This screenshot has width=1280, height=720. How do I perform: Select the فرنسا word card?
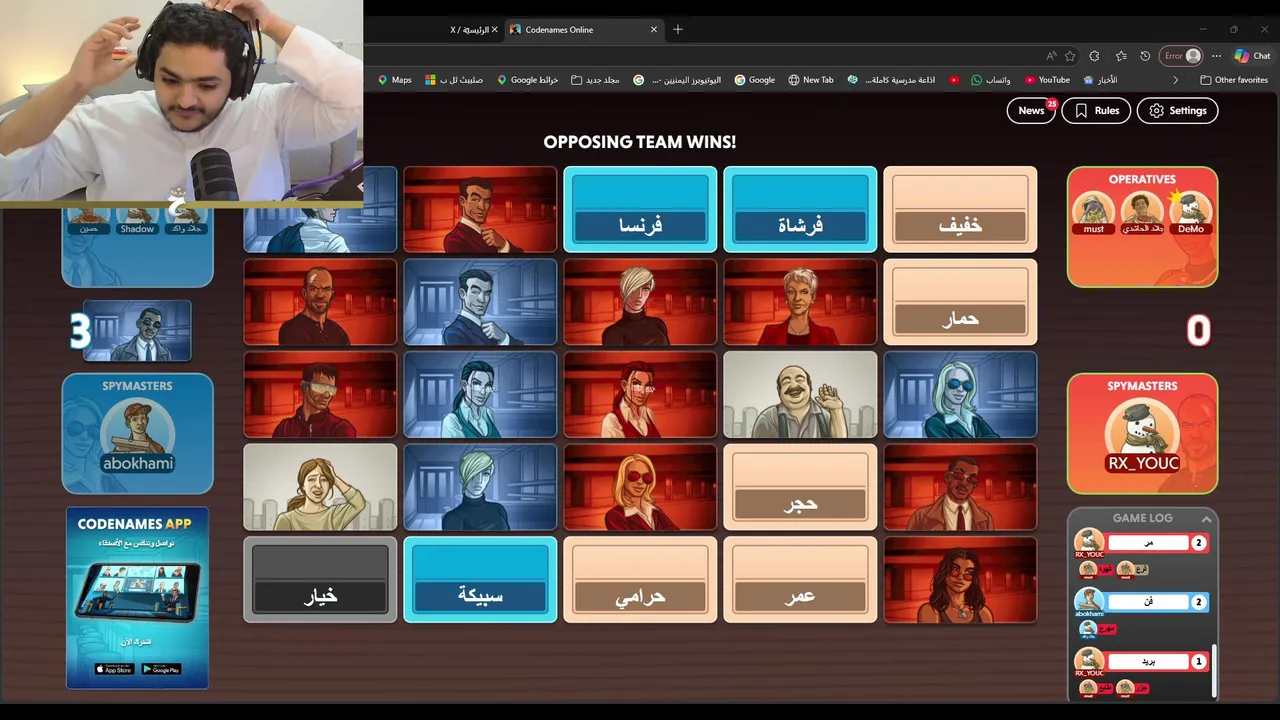640,209
